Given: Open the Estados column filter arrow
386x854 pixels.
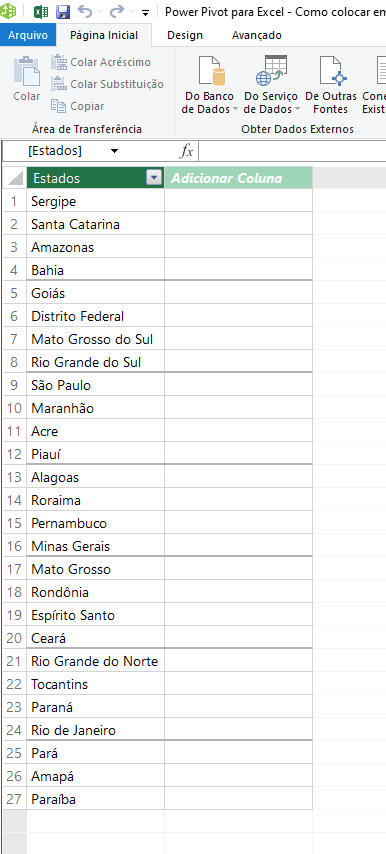Looking at the screenshot, I should [155, 178].
